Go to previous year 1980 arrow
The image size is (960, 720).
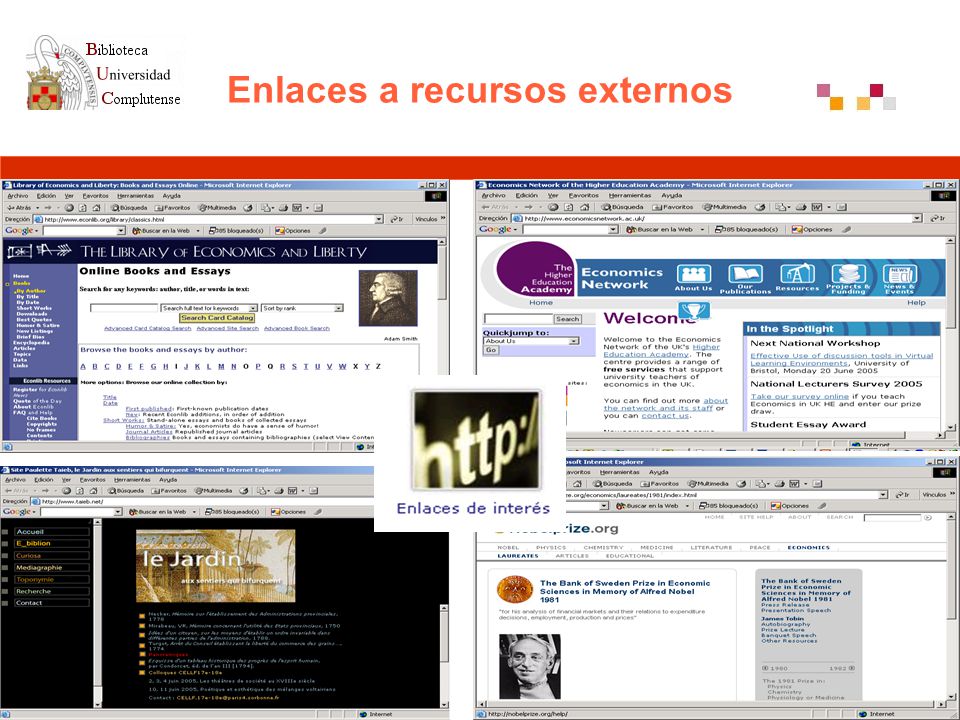[x=765, y=668]
